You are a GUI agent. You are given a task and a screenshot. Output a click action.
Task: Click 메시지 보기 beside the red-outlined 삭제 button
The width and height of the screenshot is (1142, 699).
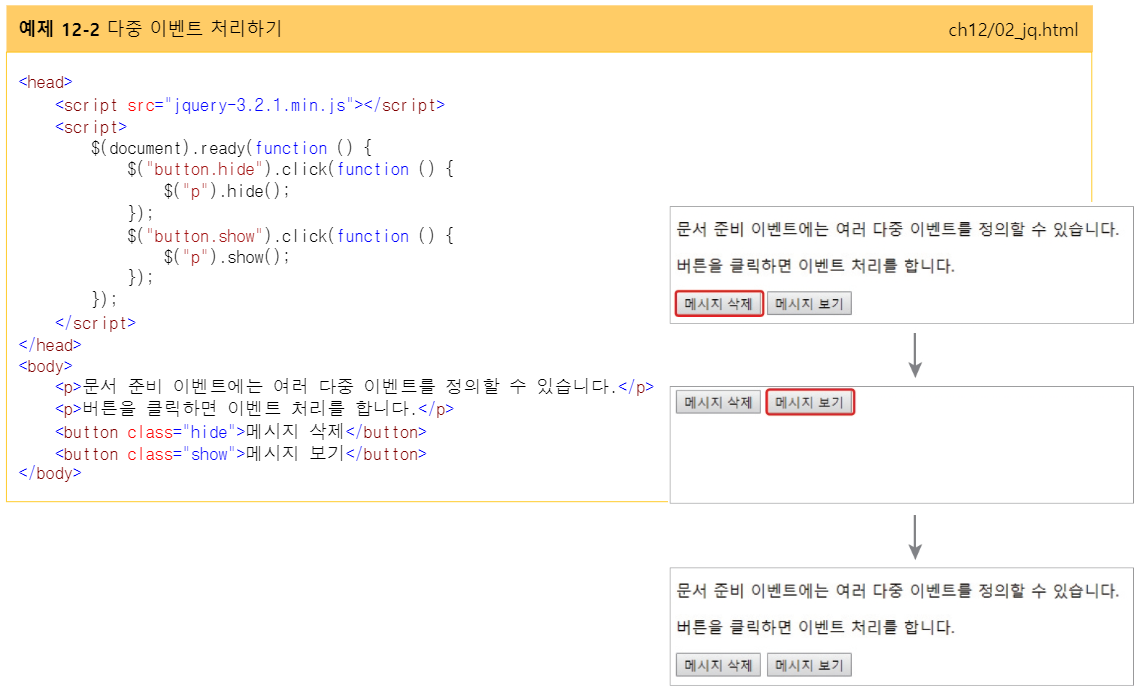[x=809, y=304]
